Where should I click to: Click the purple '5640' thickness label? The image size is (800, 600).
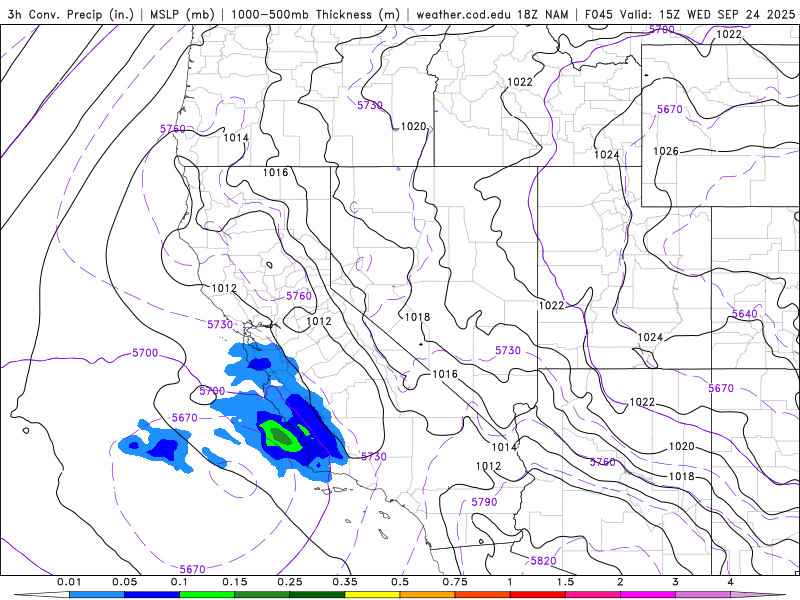(745, 314)
